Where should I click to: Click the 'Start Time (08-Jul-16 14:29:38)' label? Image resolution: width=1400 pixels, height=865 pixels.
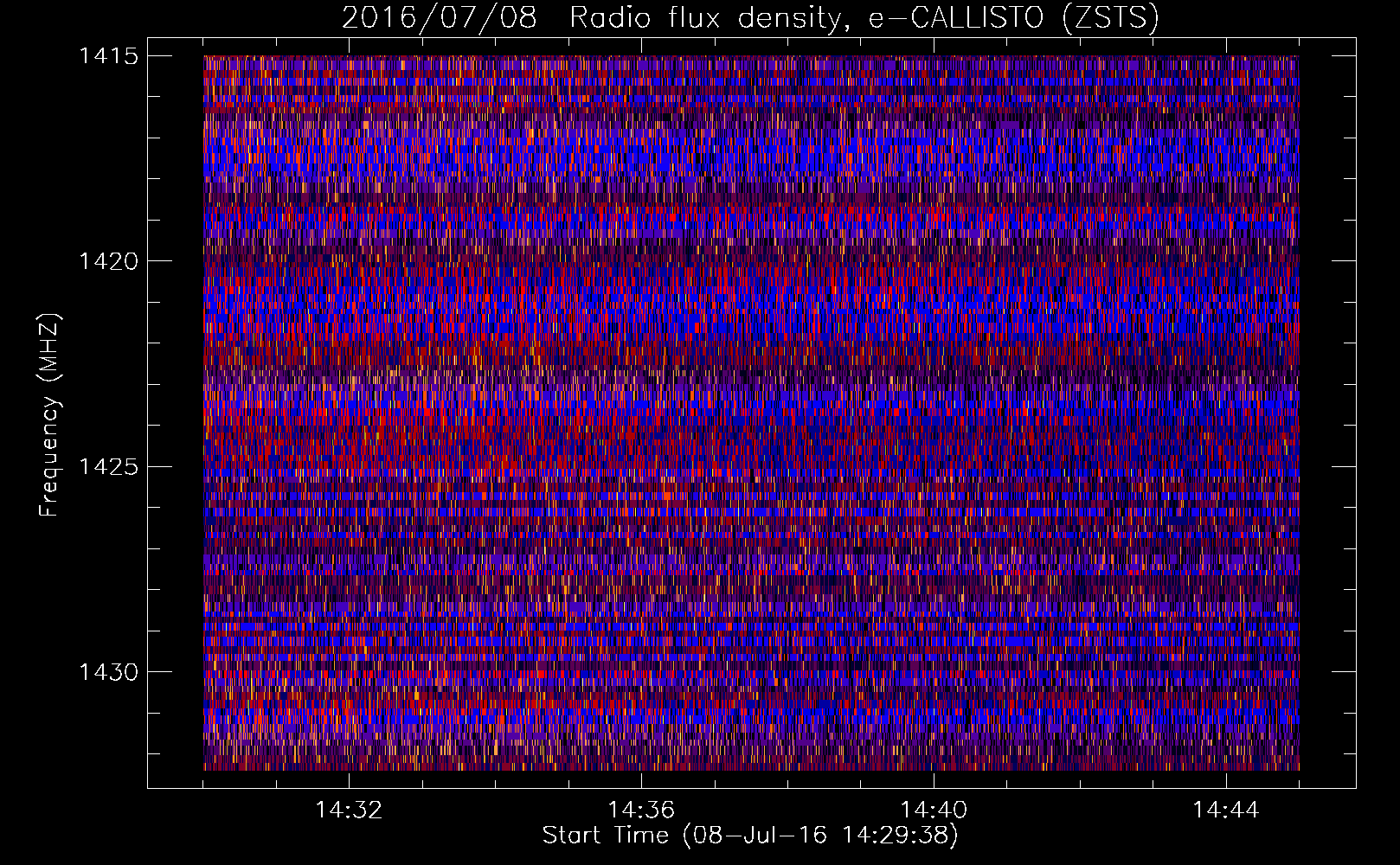coord(750,836)
